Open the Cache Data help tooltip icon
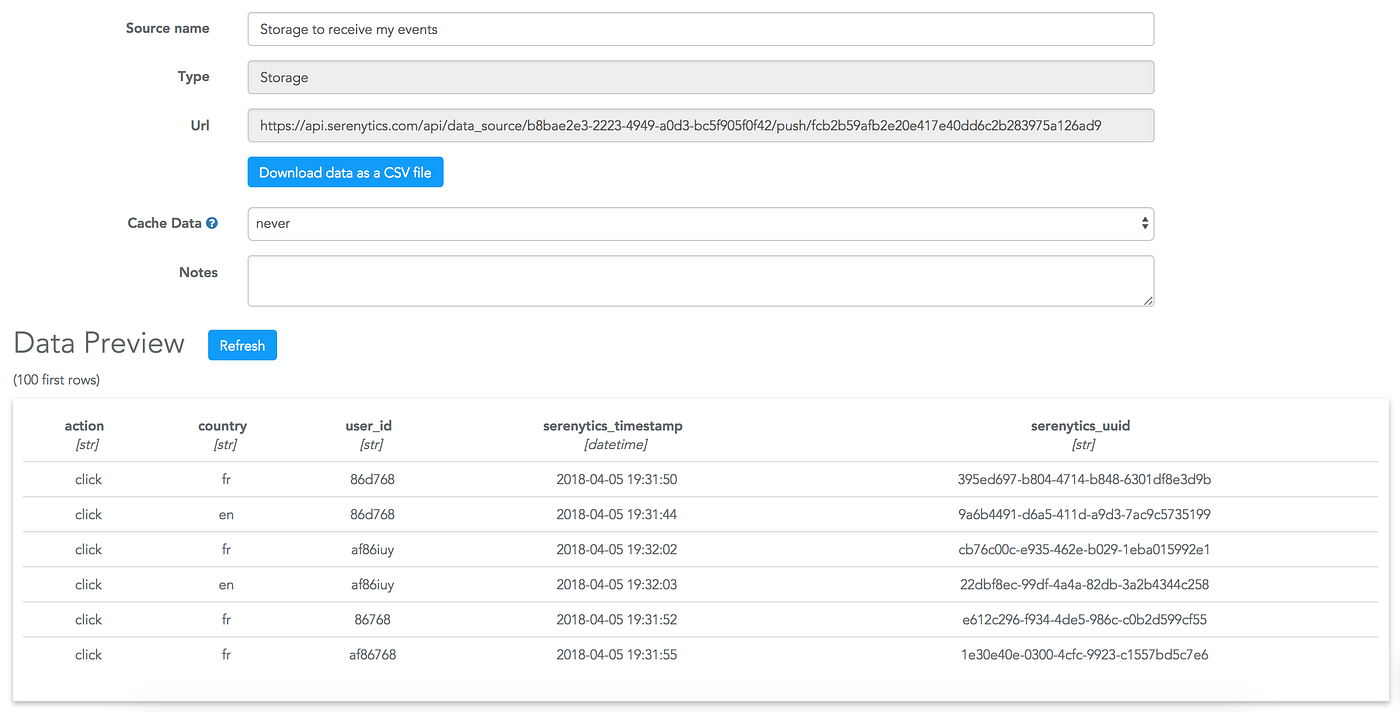The height and width of the screenshot is (712, 1400). click(211, 222)
